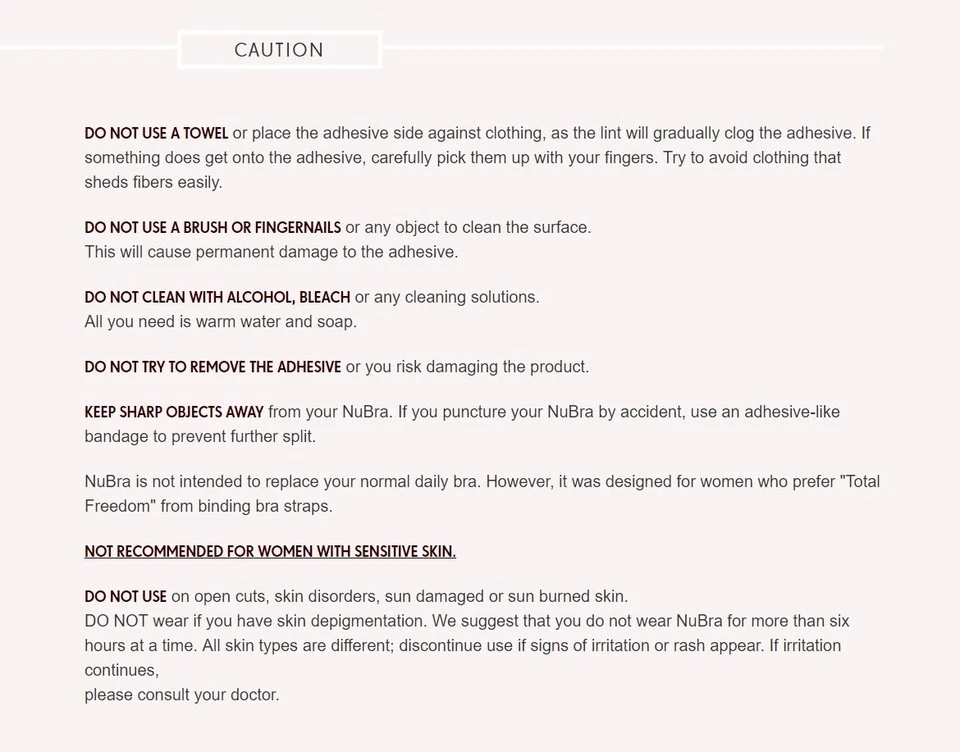
Task: Click 'Freedom" from binding bra straps.' line
Action: 208,506
